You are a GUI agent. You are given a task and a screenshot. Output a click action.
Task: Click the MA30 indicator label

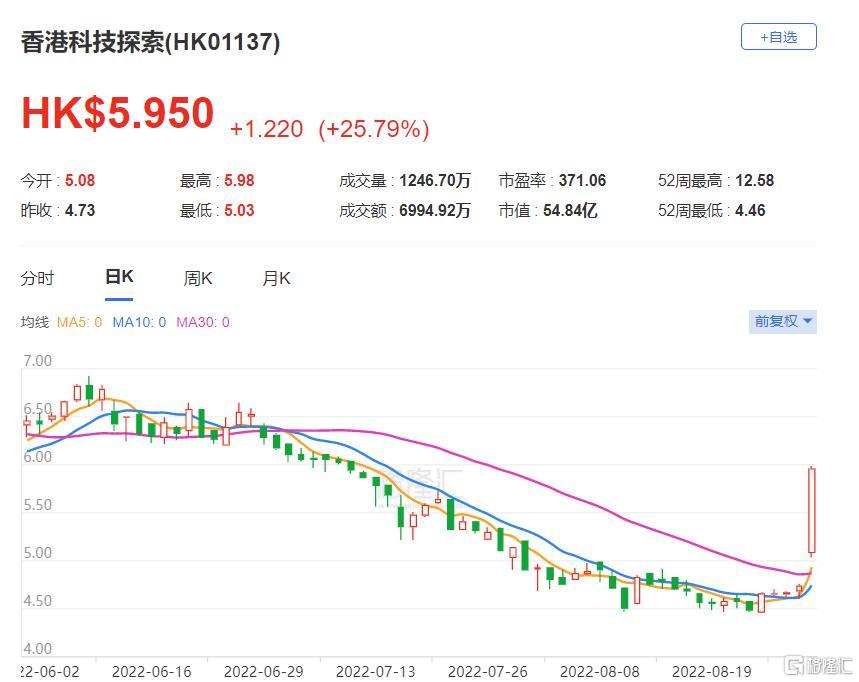coord(203,322)
